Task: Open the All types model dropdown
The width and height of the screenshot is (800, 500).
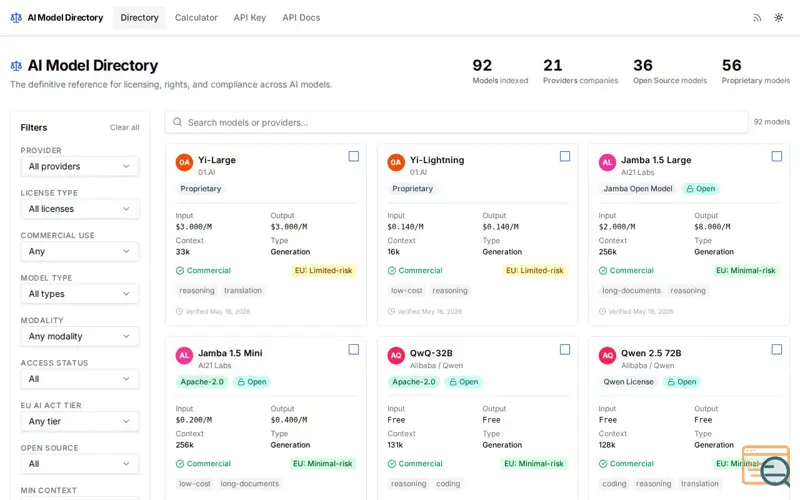Action: [80, 294]
